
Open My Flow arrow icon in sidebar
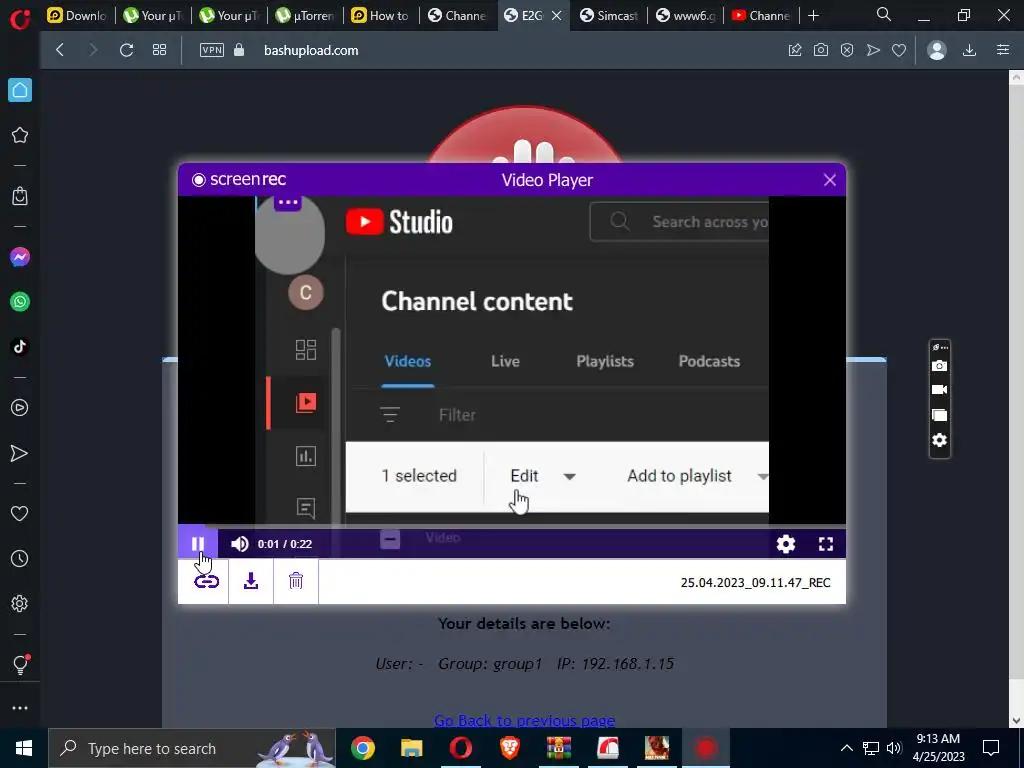pos(20,453)
